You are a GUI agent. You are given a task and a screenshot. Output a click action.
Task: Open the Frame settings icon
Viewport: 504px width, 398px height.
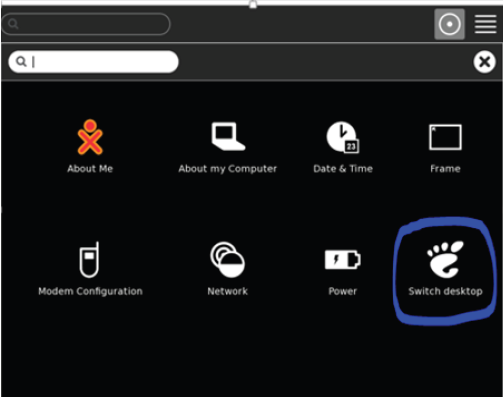pyautogui.click(x=445, y=137)
